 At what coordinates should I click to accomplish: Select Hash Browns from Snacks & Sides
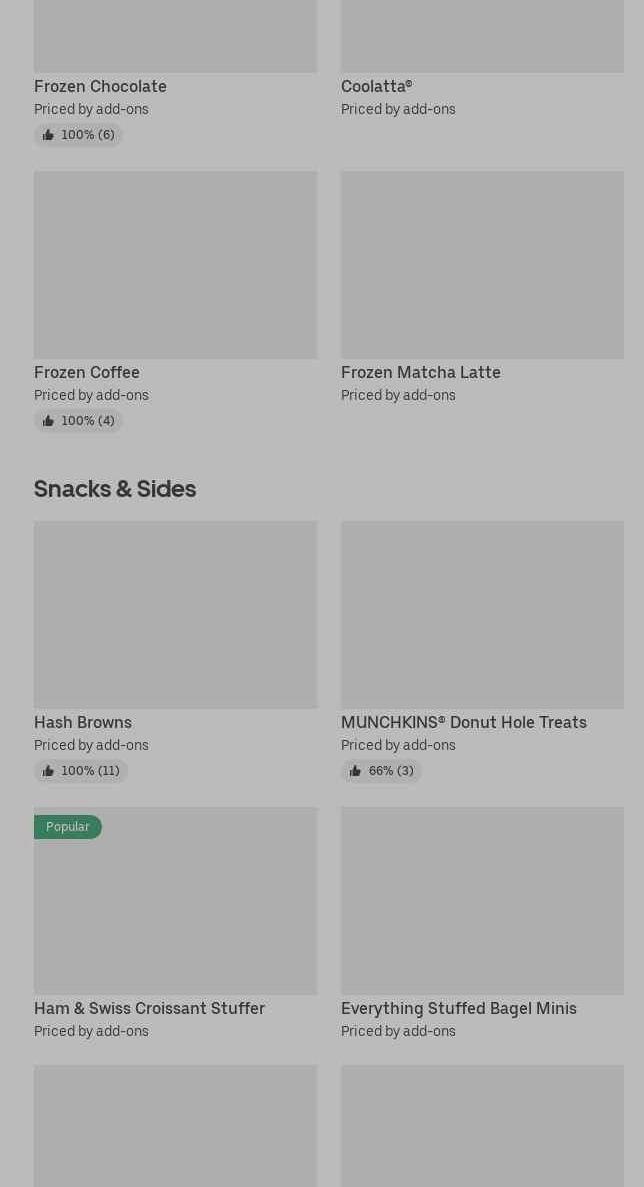point(83,723)
